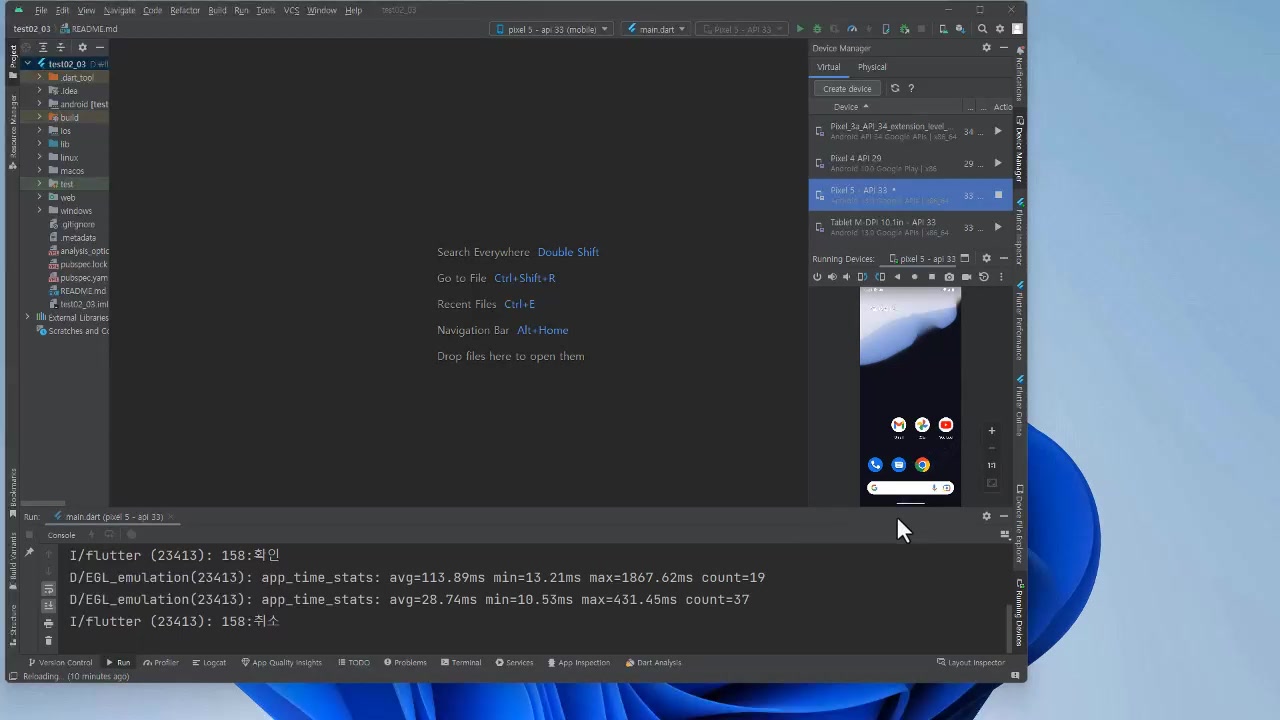The width and height of the screenshot is (1280, 720).
Task: Take an emulator screenshot with camera icon
Action: point(949,277)
